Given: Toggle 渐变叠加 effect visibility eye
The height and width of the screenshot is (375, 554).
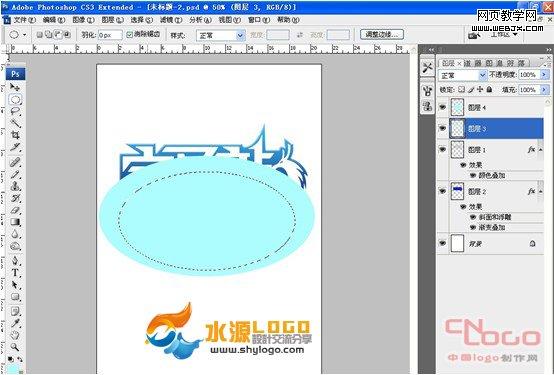Looking at the screenshot, I should (473, 228).
